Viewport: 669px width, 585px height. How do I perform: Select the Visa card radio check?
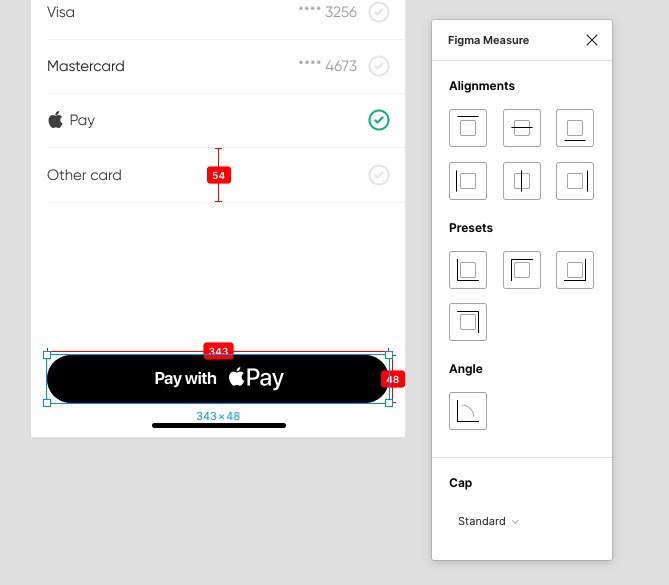coord(379,12)
